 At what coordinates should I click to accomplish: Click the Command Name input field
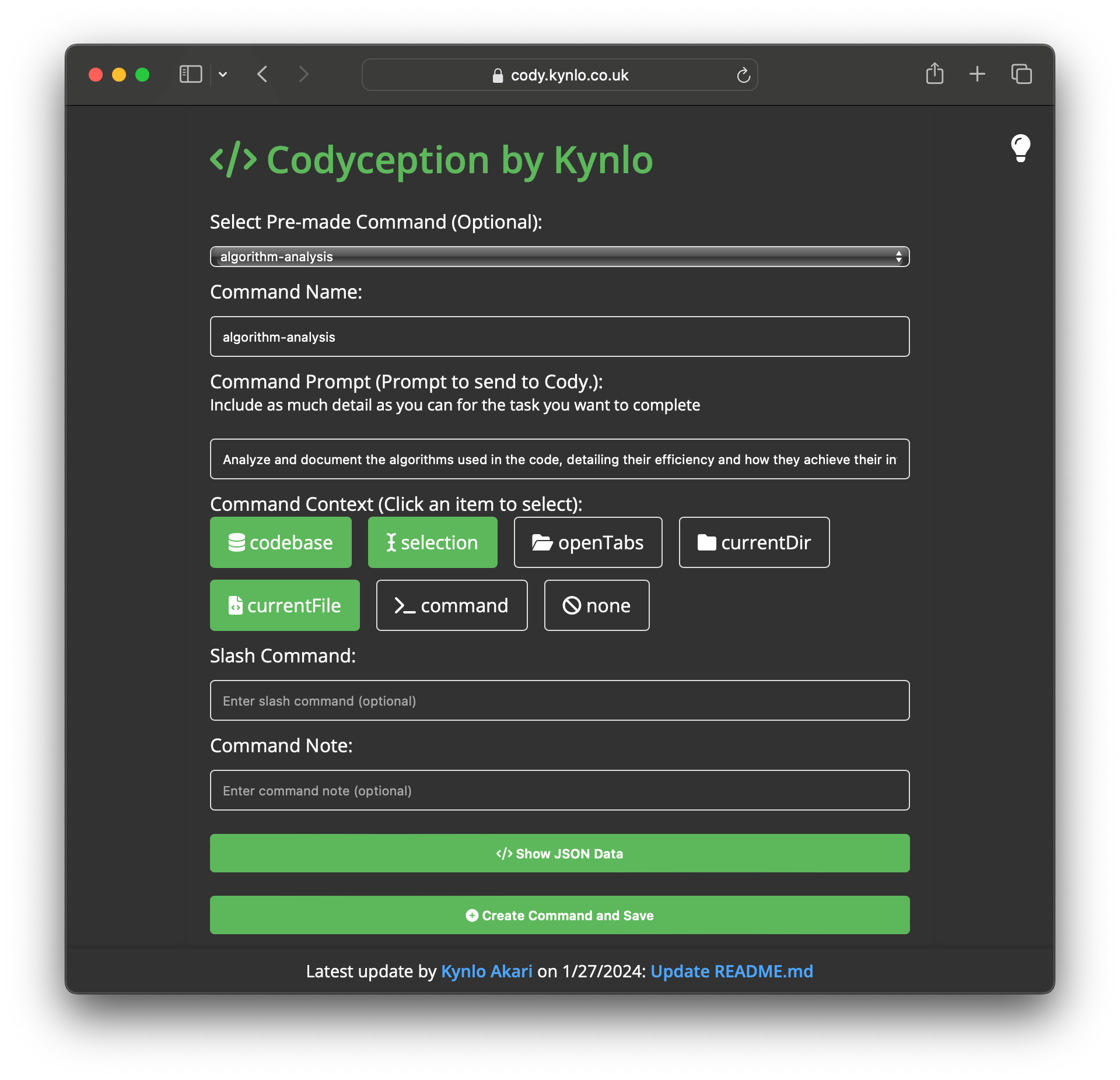pyautogui.click(x=560, y=336)
